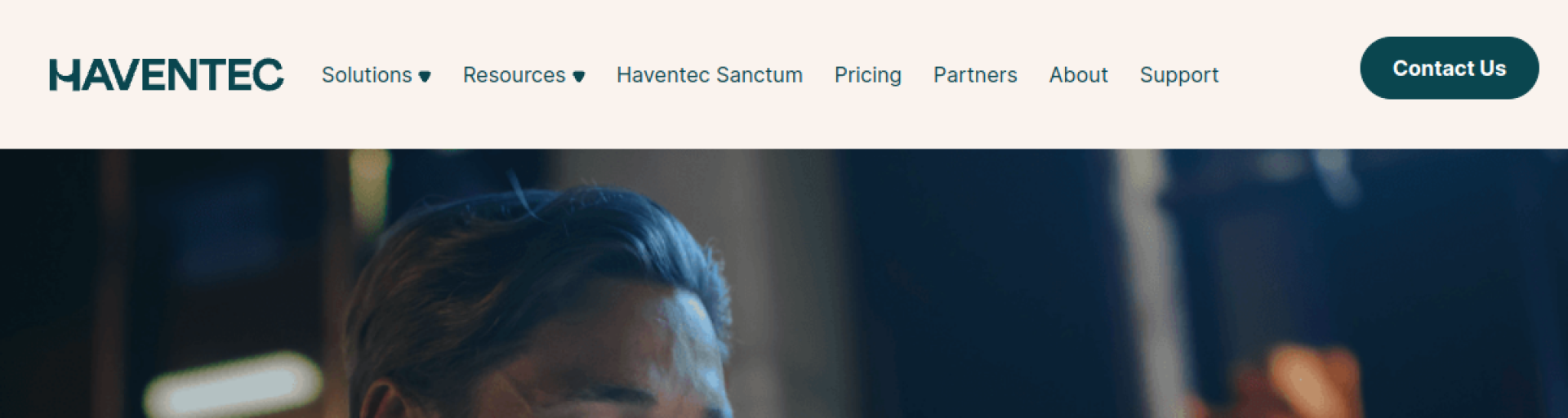Navigate to the Support page
1568x418 pixels.
click(1179, 75)
